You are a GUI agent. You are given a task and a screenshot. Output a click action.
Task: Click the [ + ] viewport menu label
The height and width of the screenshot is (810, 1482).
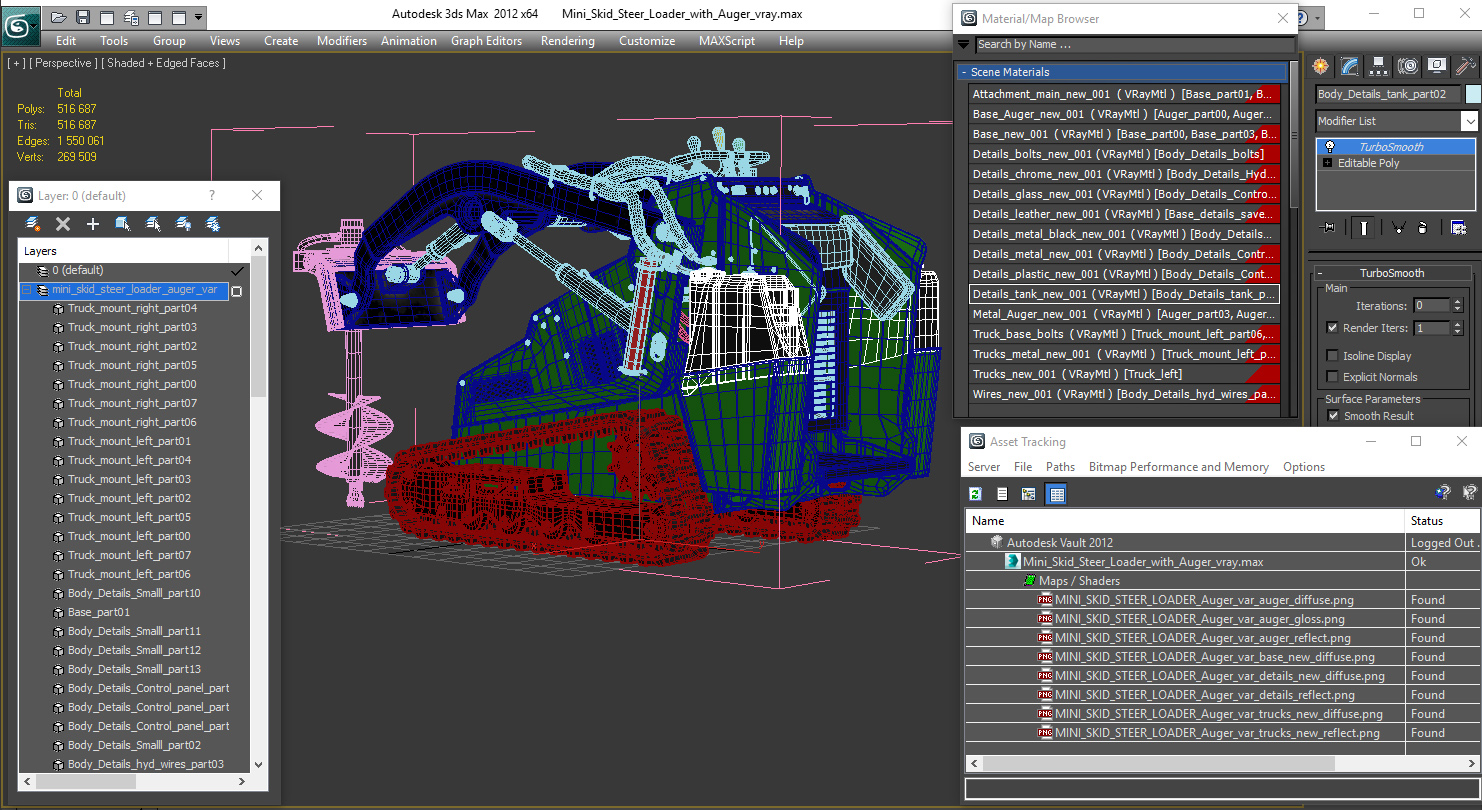17,63
